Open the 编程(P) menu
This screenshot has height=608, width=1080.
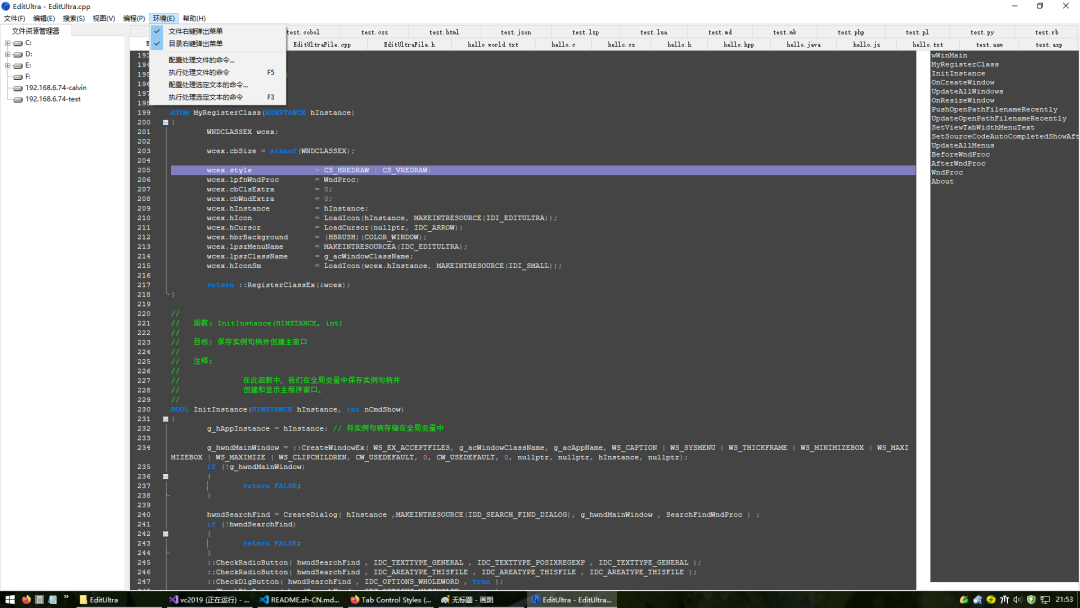coord(134,19)
